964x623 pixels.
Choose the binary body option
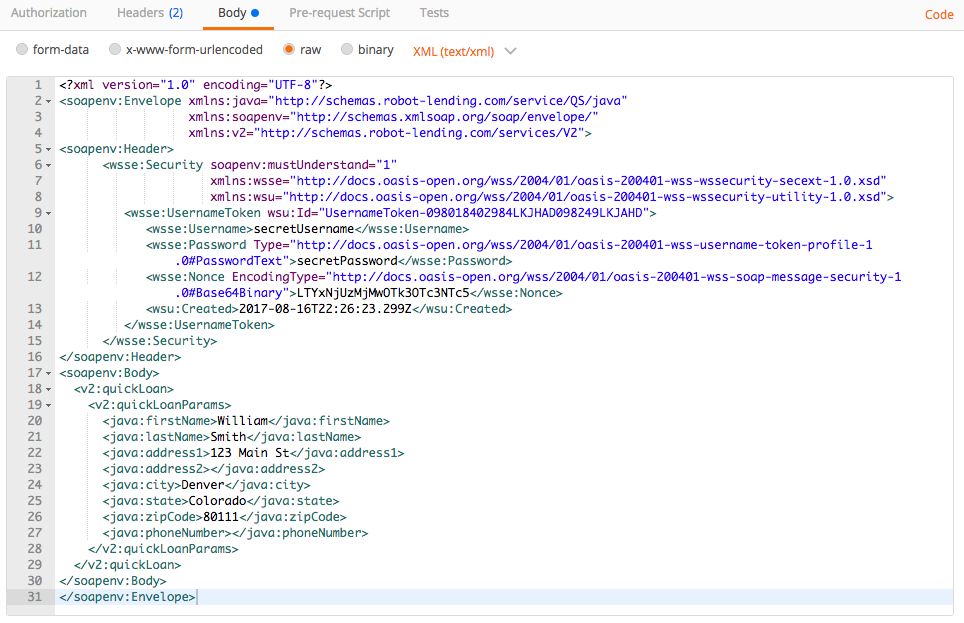pyautogui.click(x=347, y=49)
